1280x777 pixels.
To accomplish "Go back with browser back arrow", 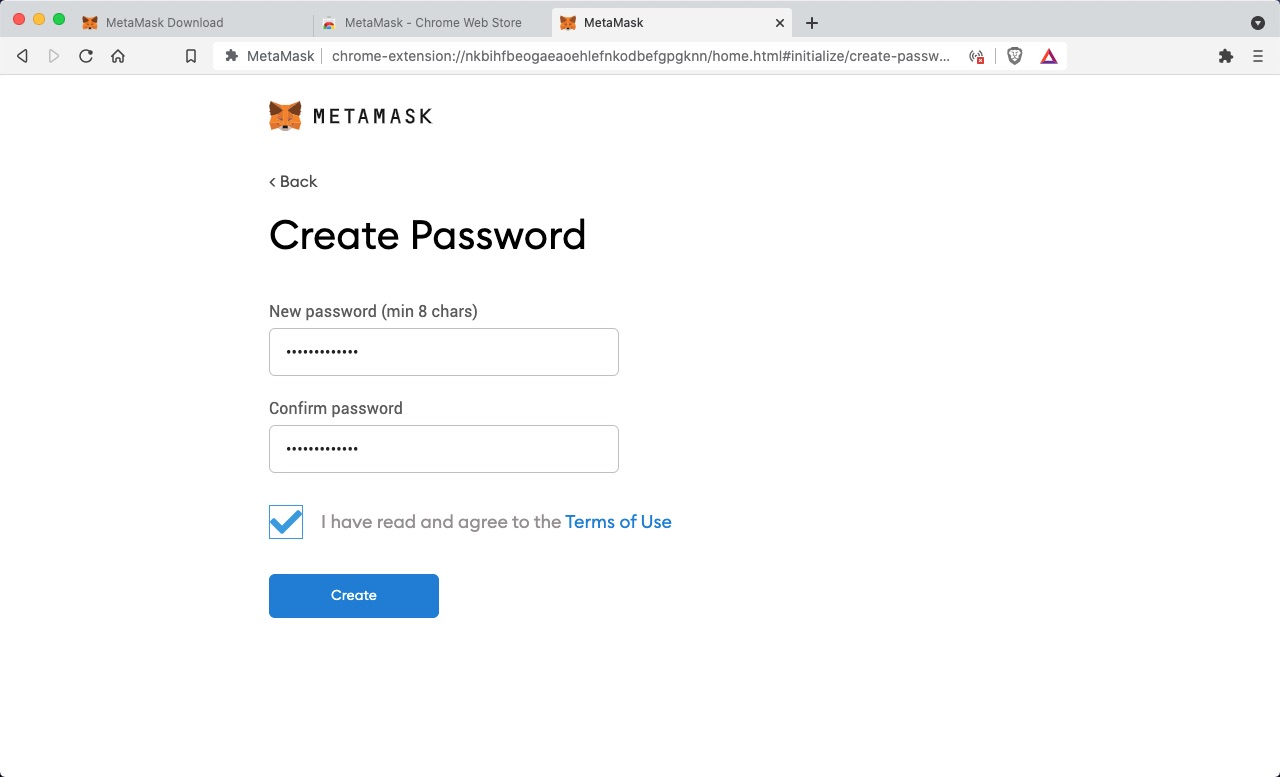I will pos(22,56).
